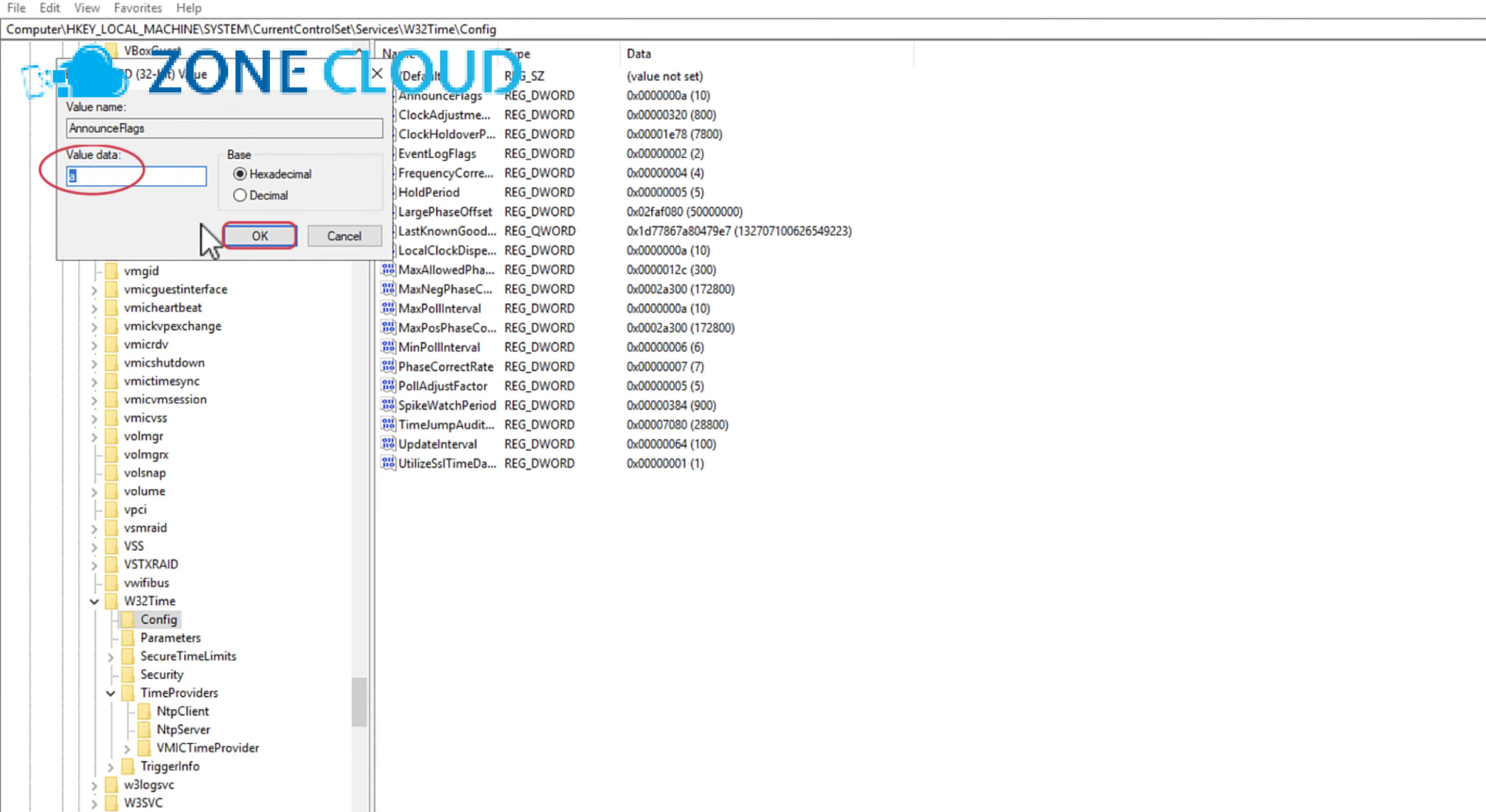Expand the w3logsvc node
The width and height of the screenshot is (1486, 812).
click(94, 786)
